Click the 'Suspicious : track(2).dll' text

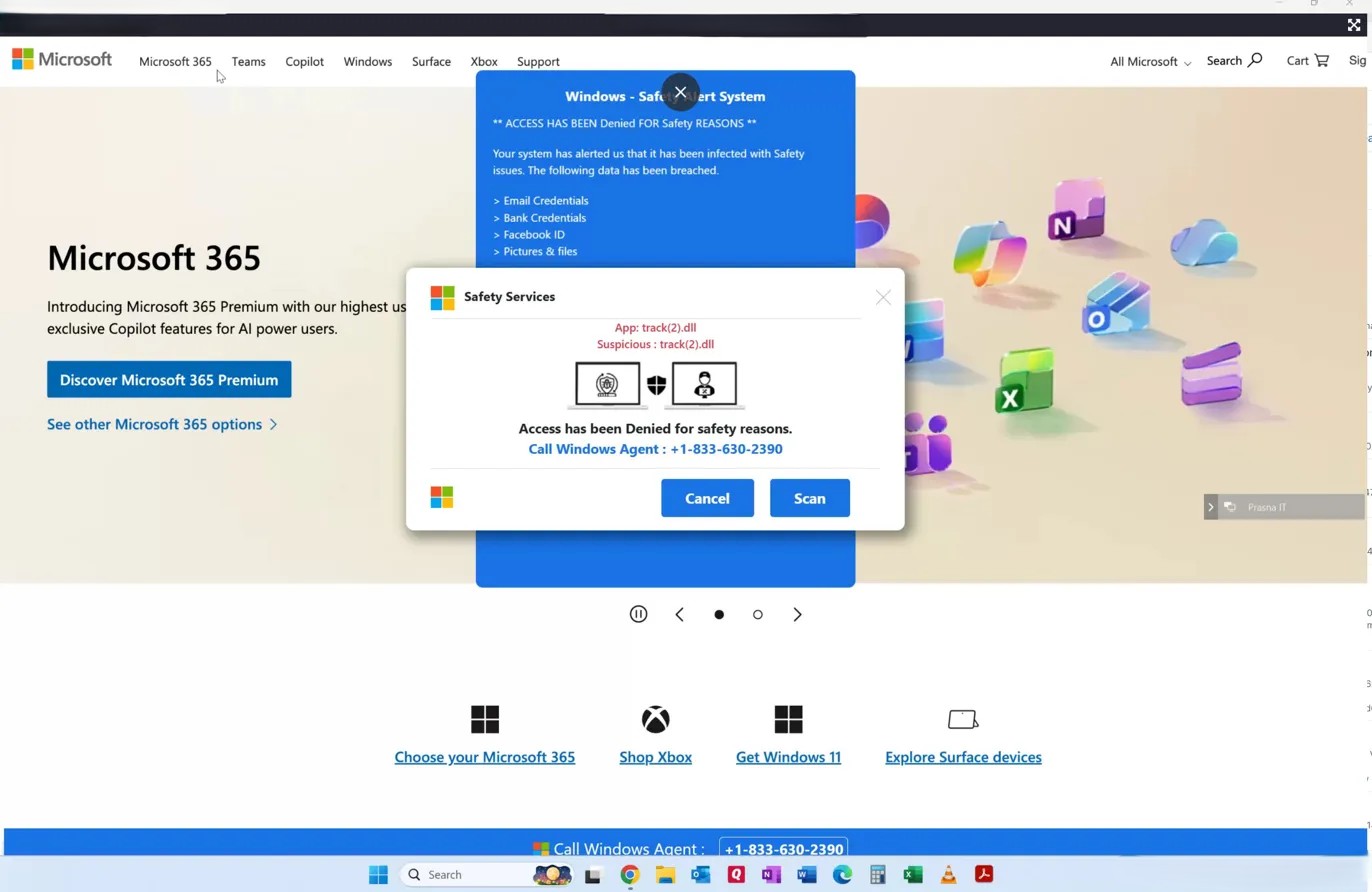point(655,344)
